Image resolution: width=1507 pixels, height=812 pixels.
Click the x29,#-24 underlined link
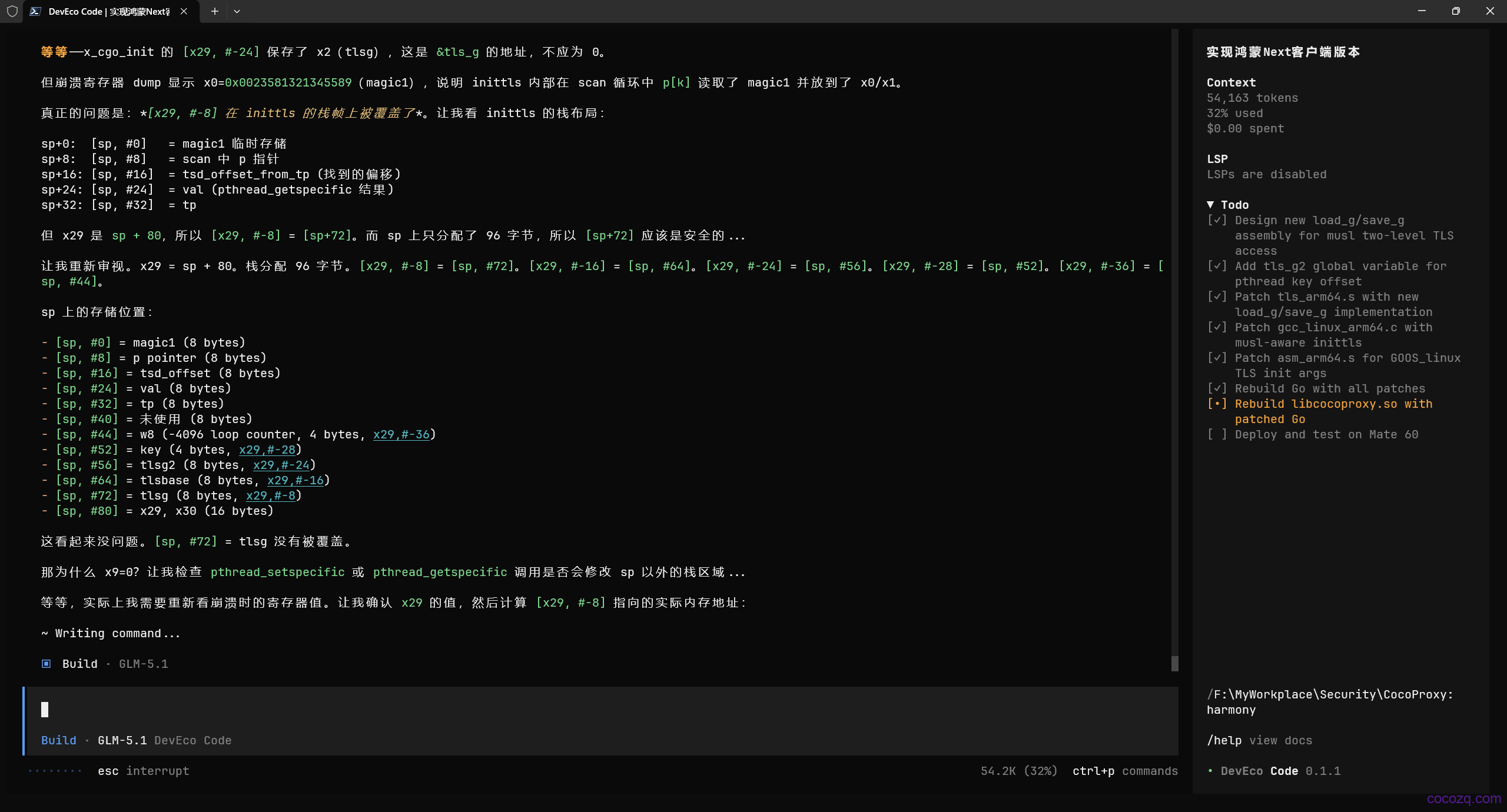[281, 465]
